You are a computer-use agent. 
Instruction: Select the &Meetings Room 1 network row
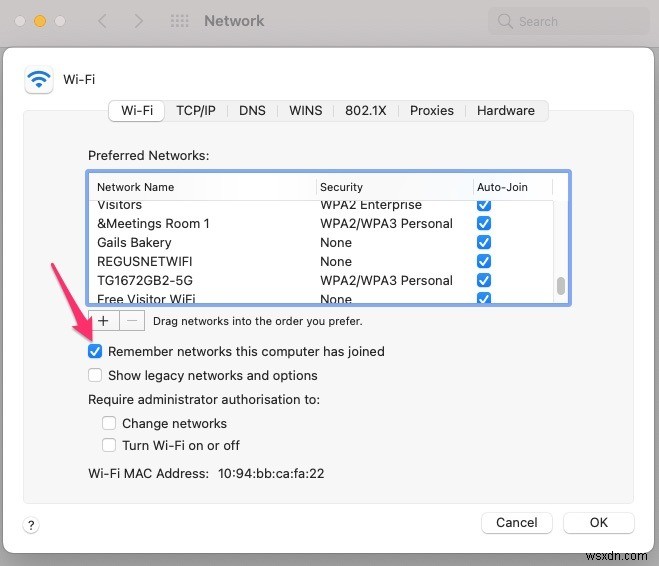point(322,223)
